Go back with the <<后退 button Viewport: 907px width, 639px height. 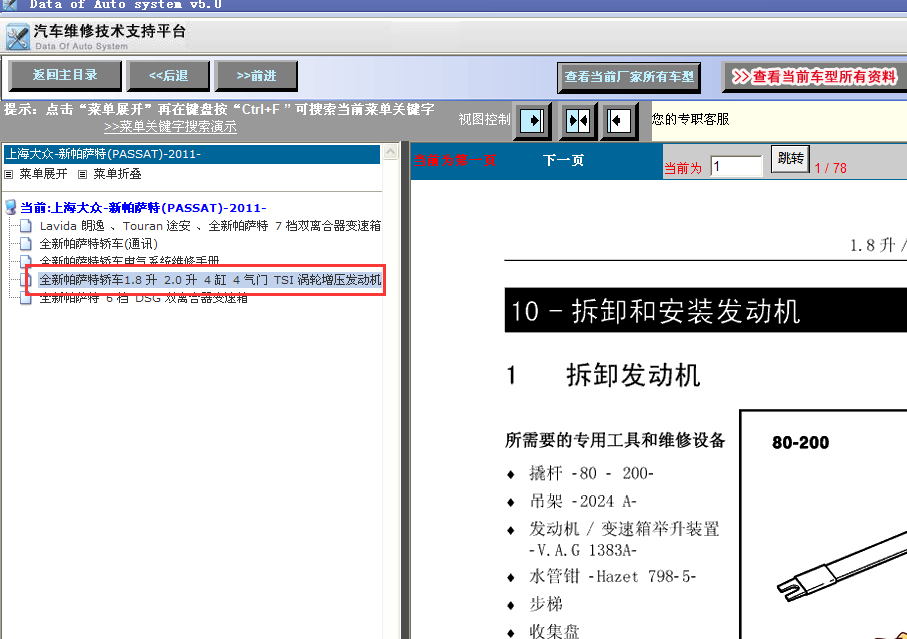[x=168, y=76]
